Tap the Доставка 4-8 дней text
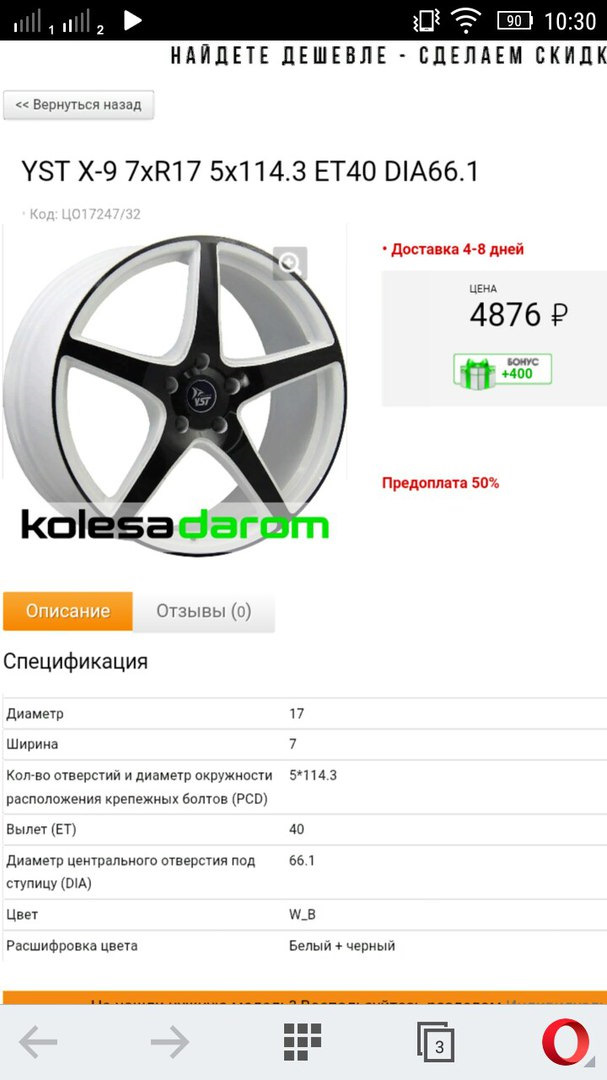 click(x=453, y=249)
